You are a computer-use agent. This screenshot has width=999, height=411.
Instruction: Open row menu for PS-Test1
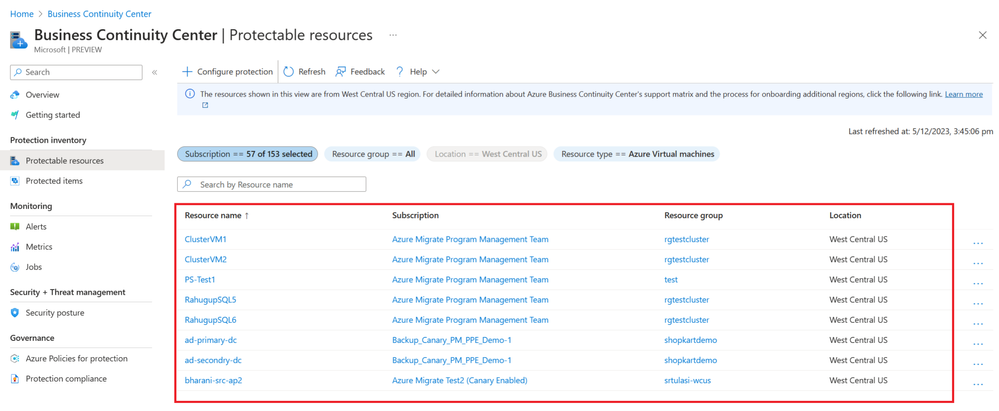(x=979, y=283)
